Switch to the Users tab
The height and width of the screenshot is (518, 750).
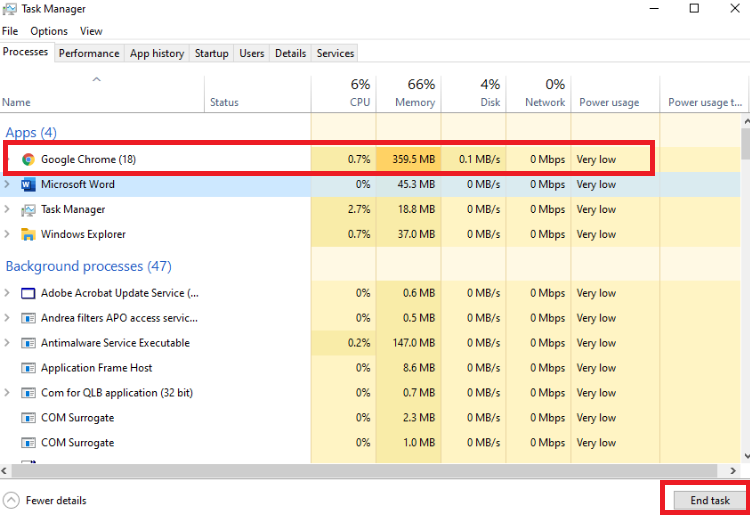252,53
